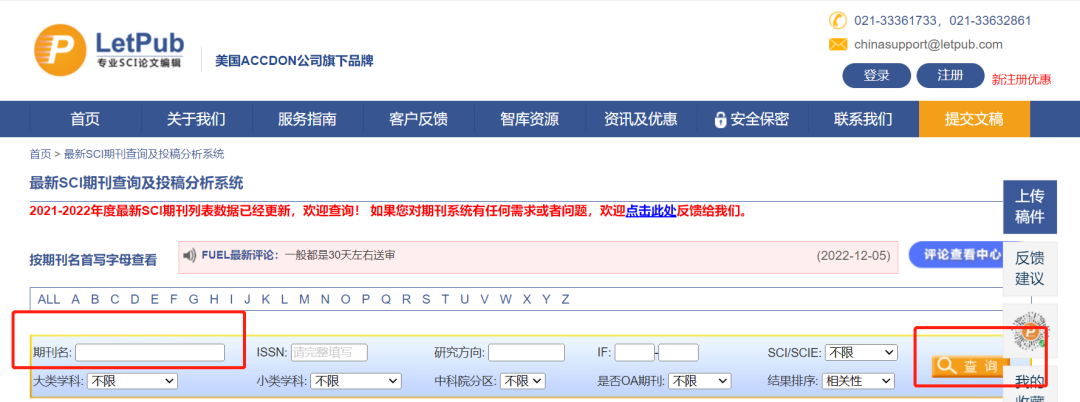
Task: Click the orange 提交文稿 tab
Action: click(974, 119)
